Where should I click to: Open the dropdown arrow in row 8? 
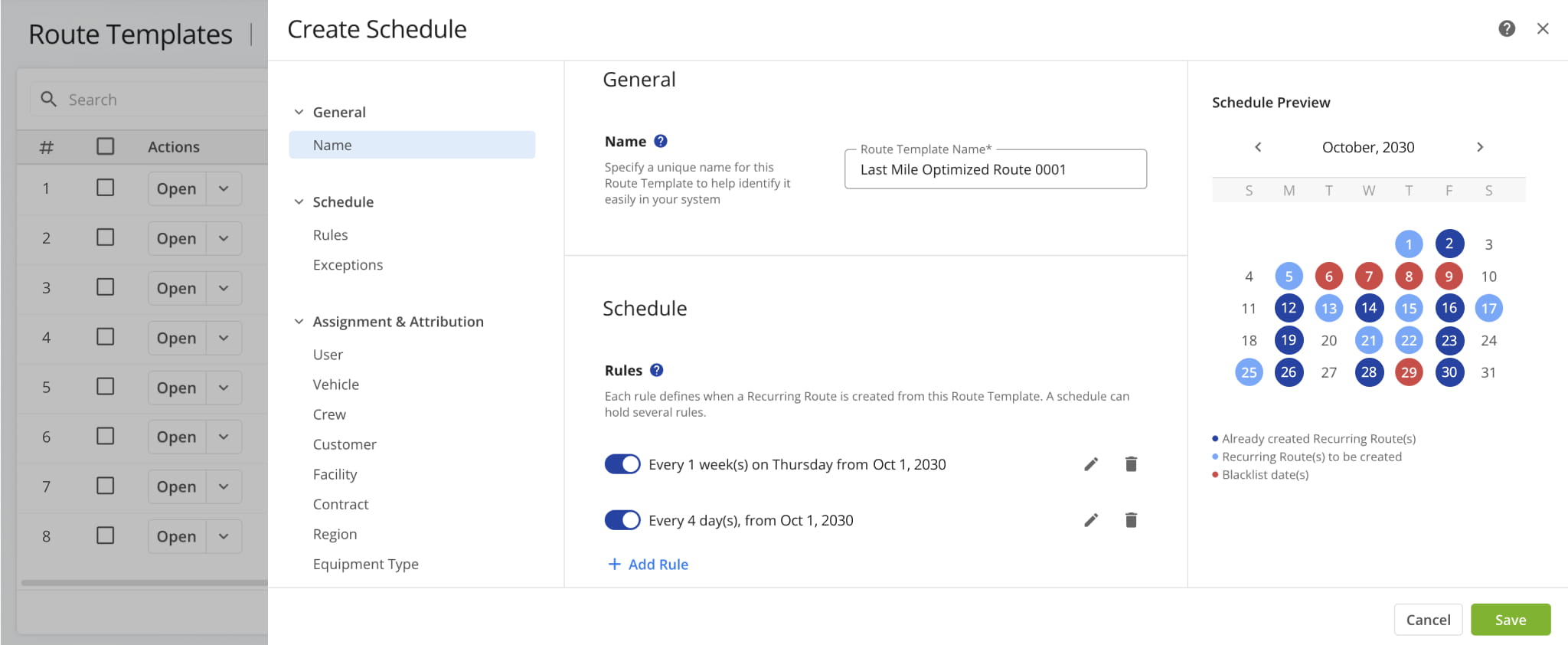tap(224, 536)
